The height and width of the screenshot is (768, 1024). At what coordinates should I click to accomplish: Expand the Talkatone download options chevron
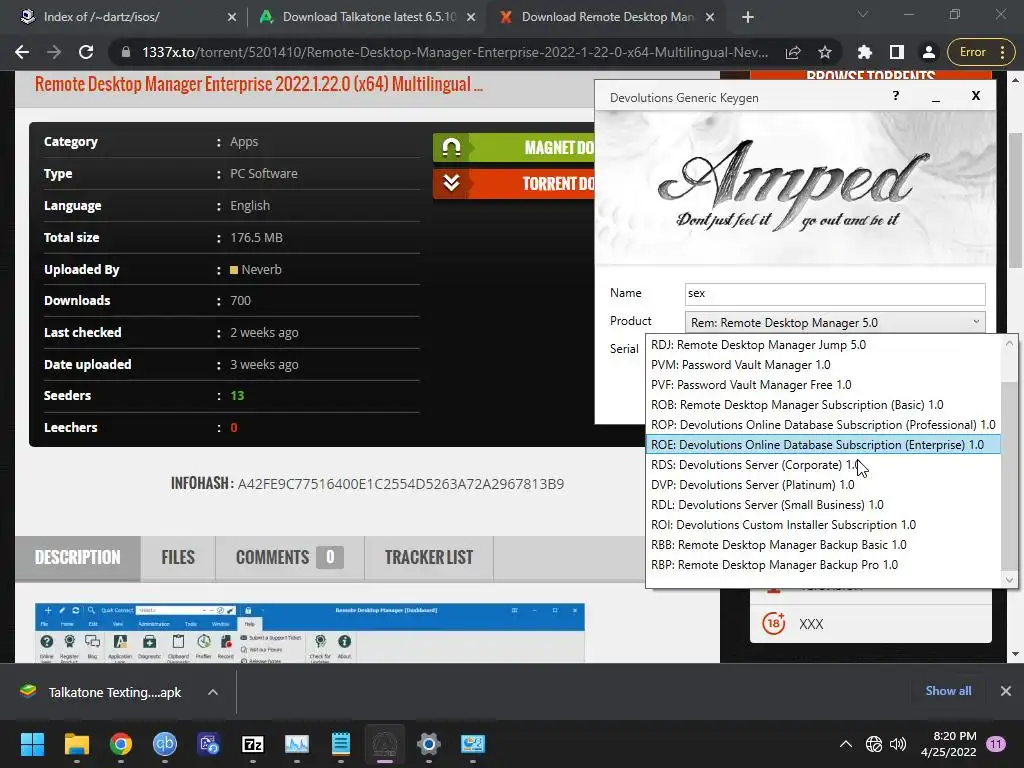(x=213, y=692)
